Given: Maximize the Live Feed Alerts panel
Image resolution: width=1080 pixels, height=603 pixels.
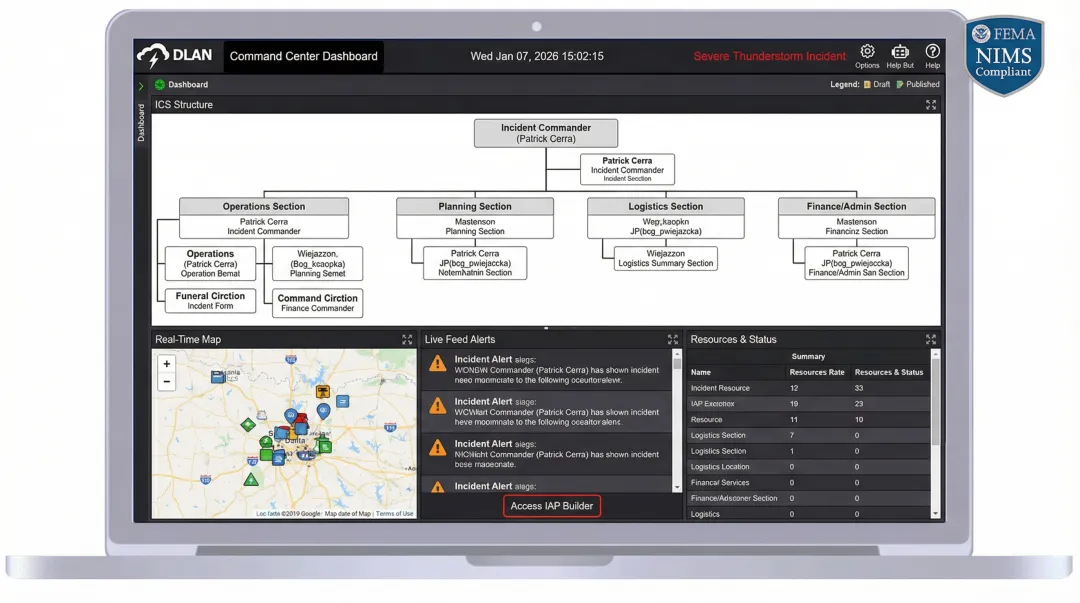Looking at the screenshot, I should click(673, 340).
